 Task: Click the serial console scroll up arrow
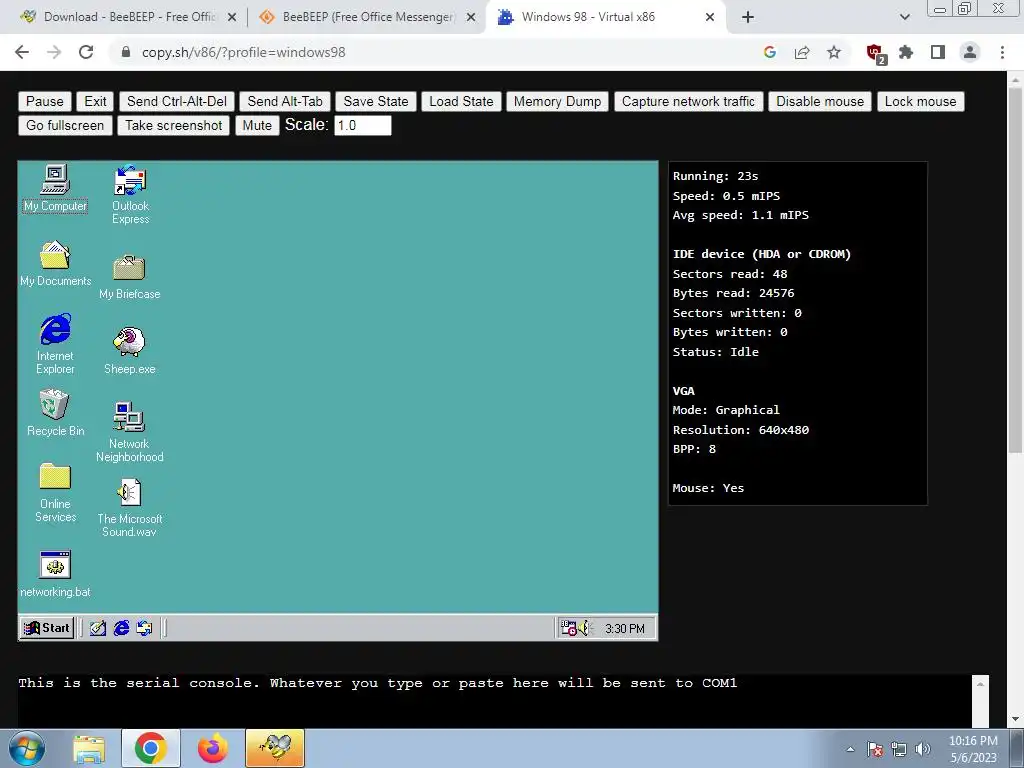[x=980, y=684]
